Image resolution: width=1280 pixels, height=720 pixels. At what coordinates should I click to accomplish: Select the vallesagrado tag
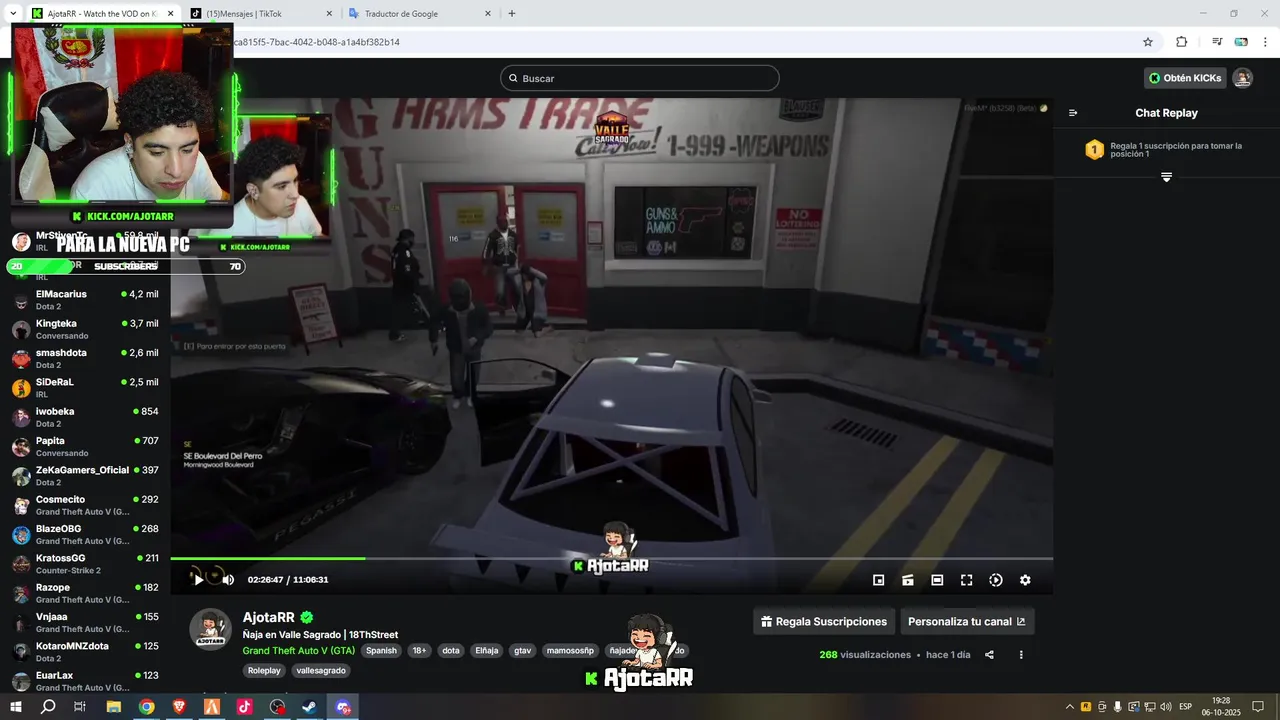click(321, 670)
